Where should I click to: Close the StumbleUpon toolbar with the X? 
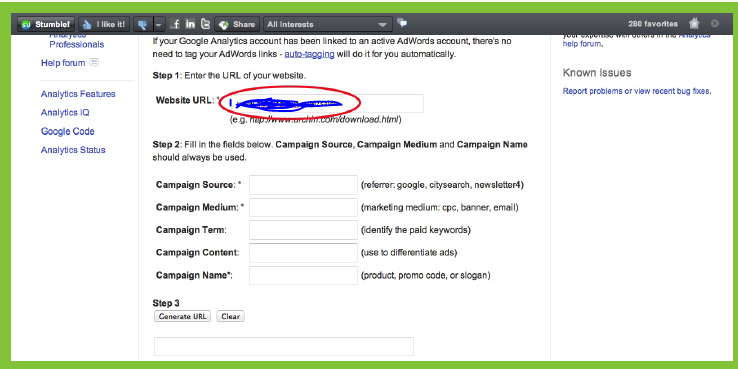coord(715,24)
